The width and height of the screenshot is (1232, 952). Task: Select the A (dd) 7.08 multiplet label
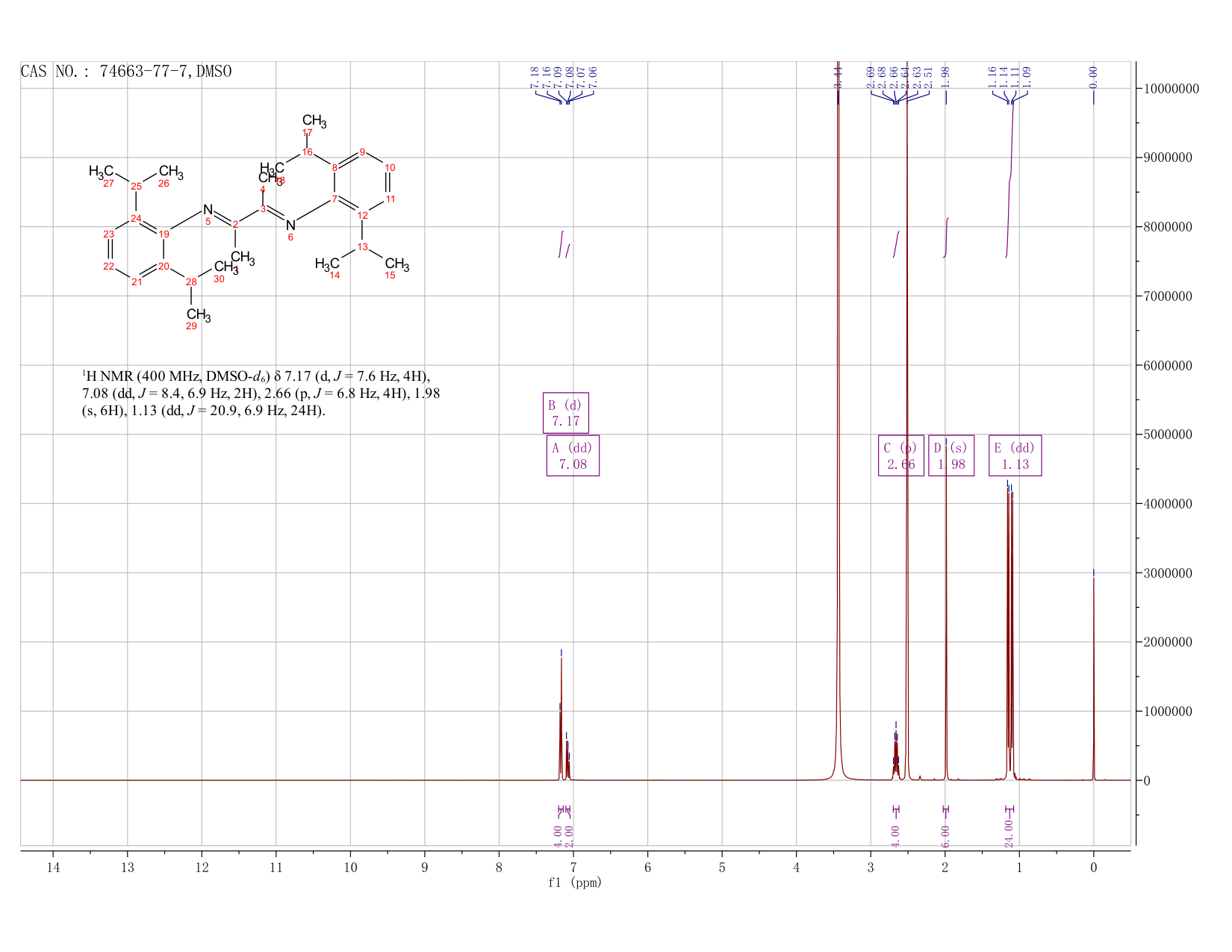[x=573, y=455]
